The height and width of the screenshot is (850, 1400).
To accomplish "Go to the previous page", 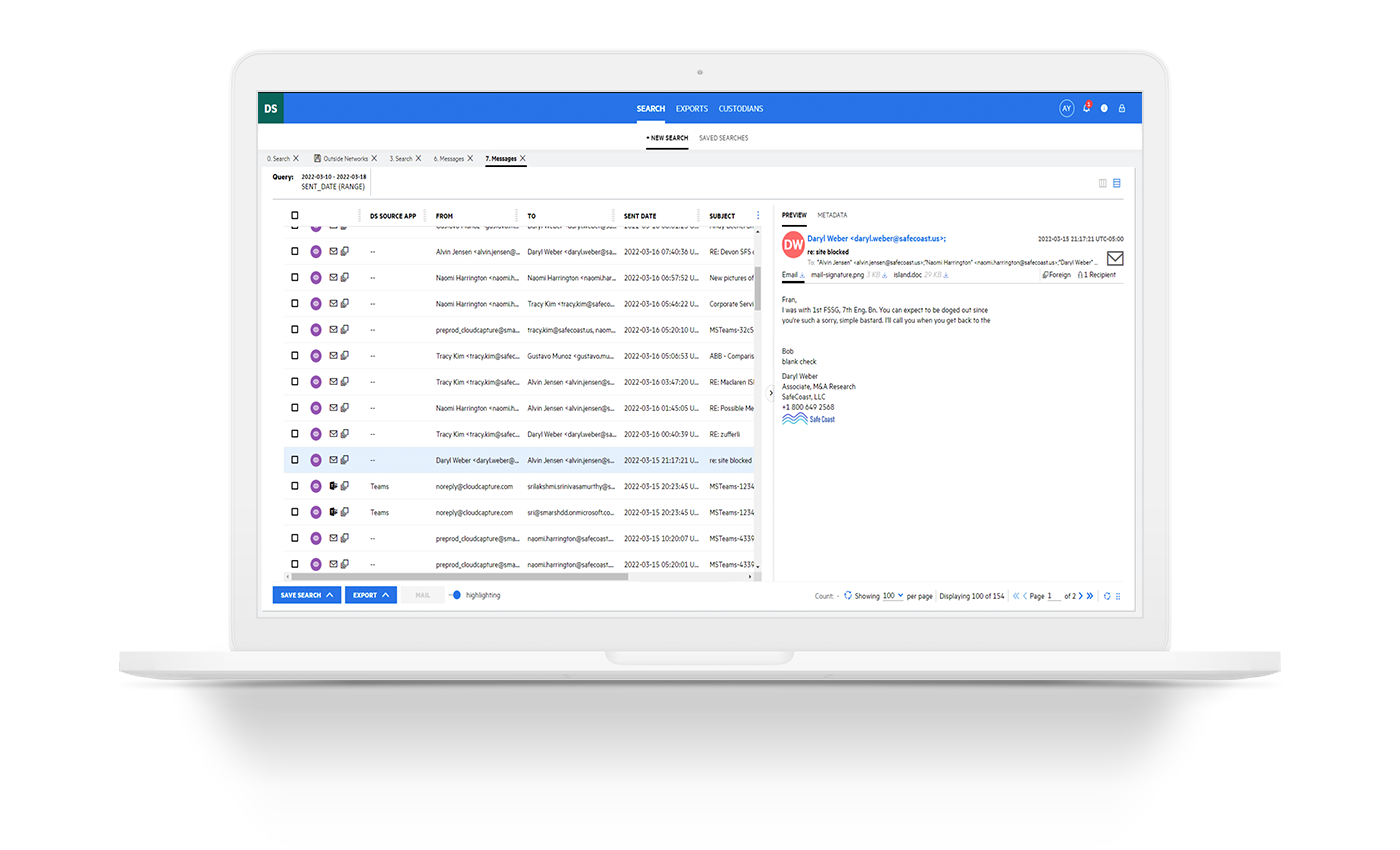I will click(1025, 595).
